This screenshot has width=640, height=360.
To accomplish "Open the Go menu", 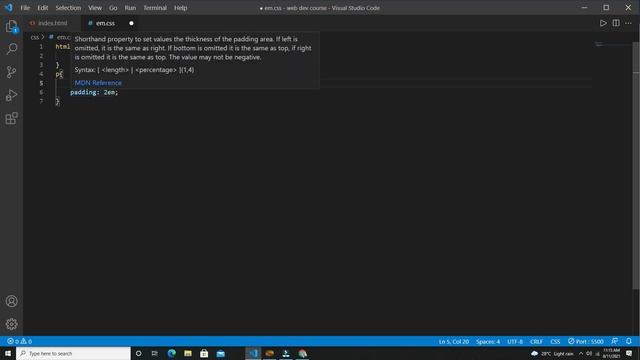I will pyautogui.click(x=113, y=8).
